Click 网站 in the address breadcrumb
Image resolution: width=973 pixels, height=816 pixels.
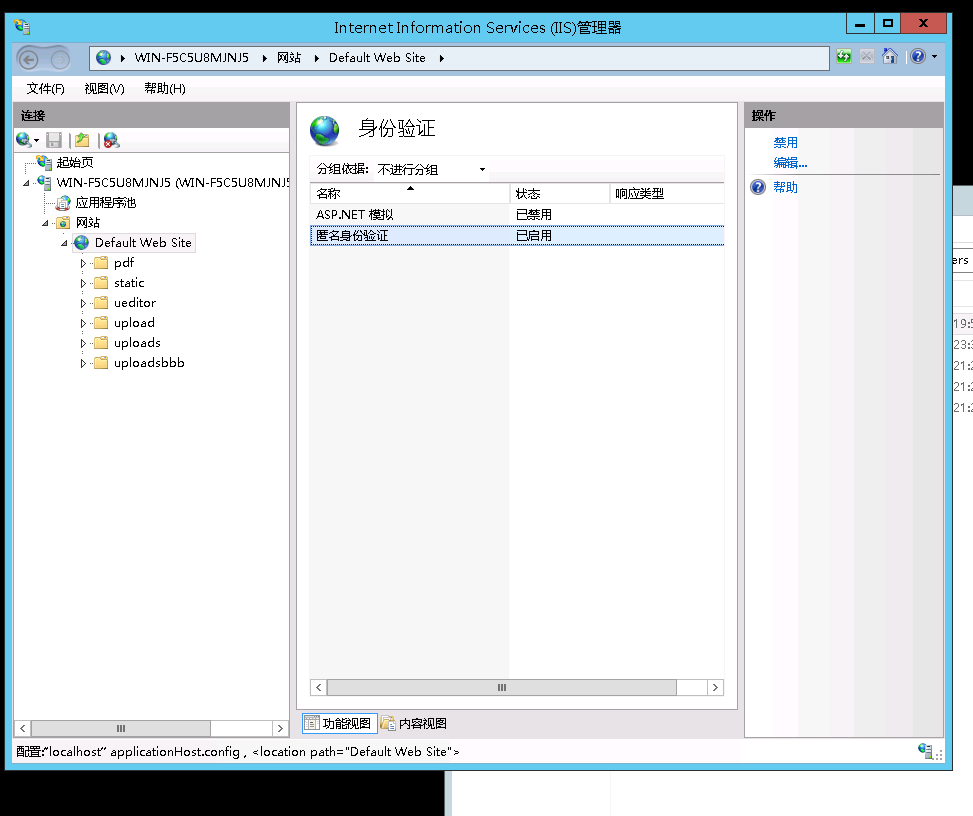pyautogui.click(x=289, y=58)
